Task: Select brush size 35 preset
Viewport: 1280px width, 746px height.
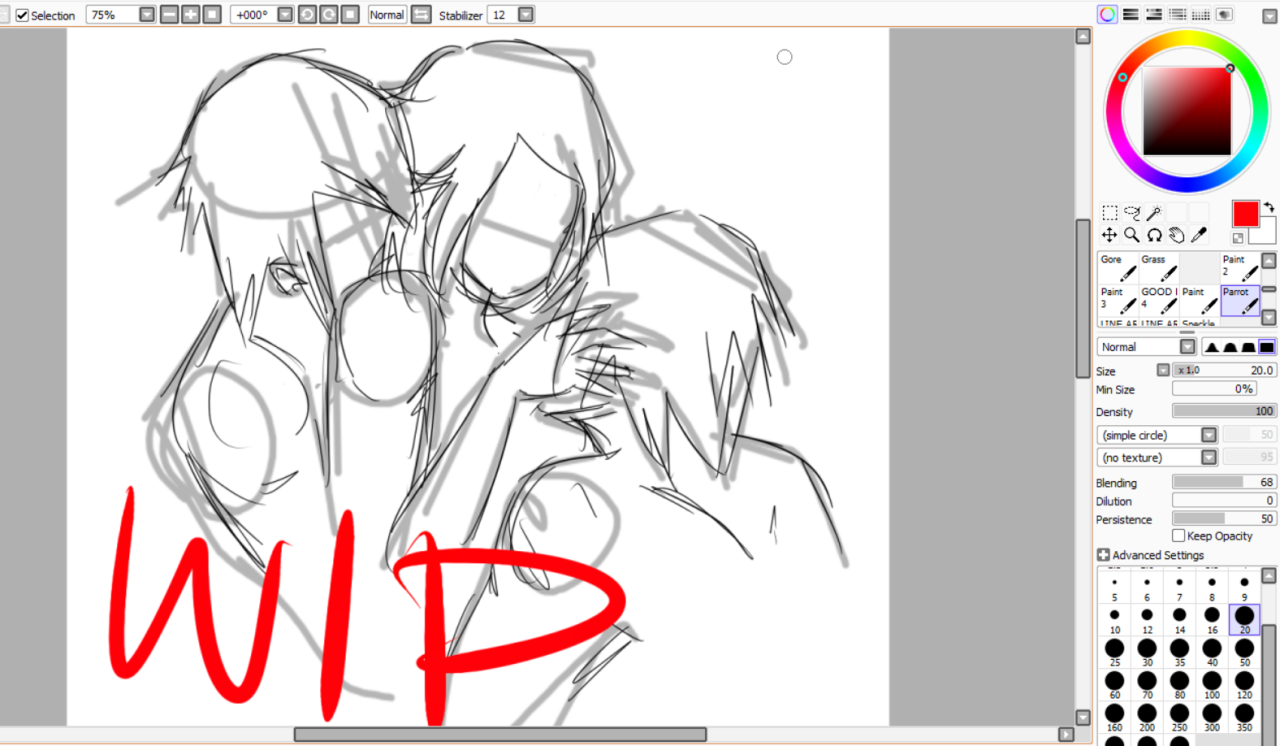Action: pyautogui.click(x=1179, y=654)
